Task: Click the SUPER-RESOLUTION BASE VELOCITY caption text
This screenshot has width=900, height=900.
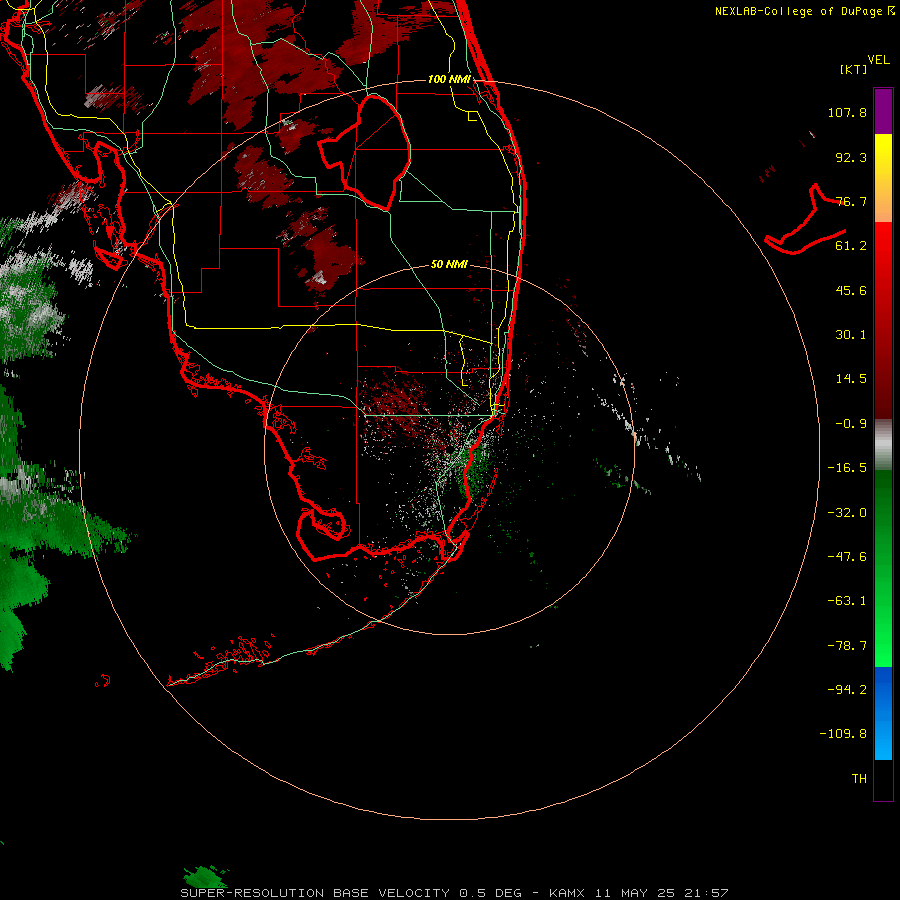Action: tap(317, 893)
